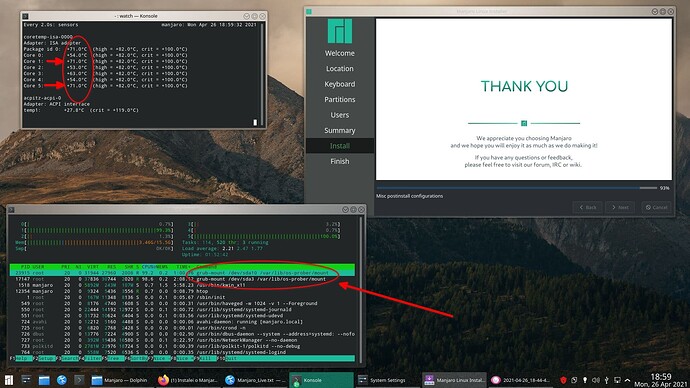Click the red shield tray icon
The width and height of the screenshot is (690, 388).
563,380
